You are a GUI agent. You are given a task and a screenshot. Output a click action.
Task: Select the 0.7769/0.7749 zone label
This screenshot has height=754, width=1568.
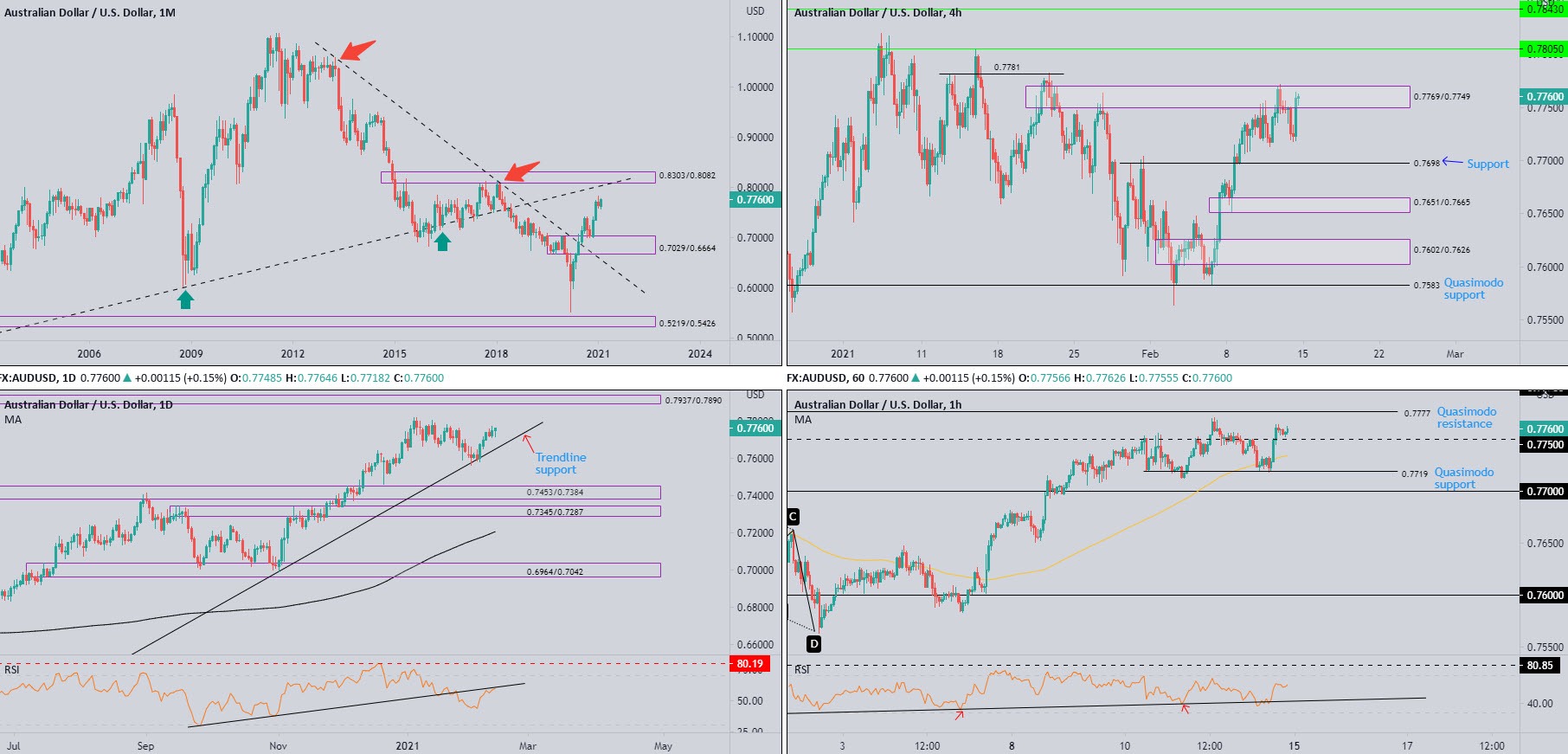[x=1441, y=96]
